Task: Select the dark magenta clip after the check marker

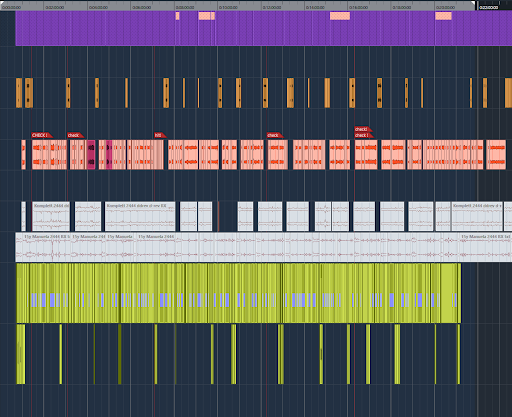Action: pos(91,155)
